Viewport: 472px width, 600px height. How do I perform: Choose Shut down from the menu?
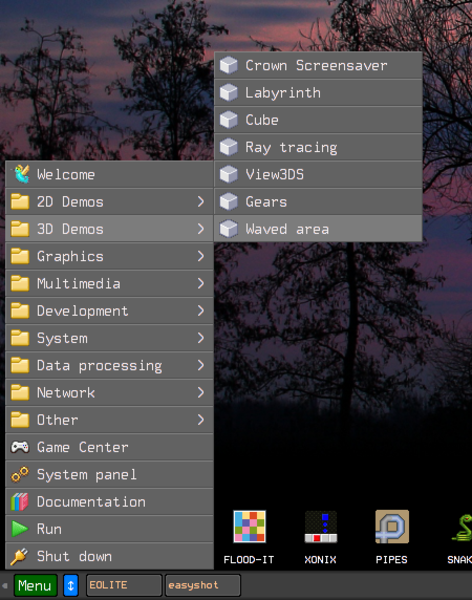pos(109,556)
